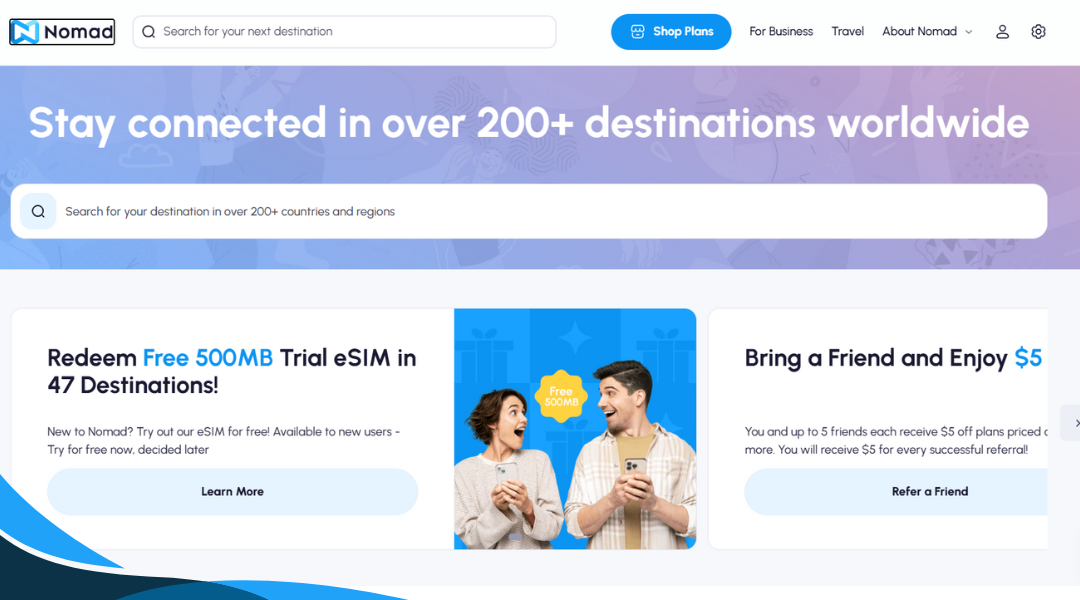Click the promo image of two people with phones
1080x600 pixels.
[x=575, y=428]
